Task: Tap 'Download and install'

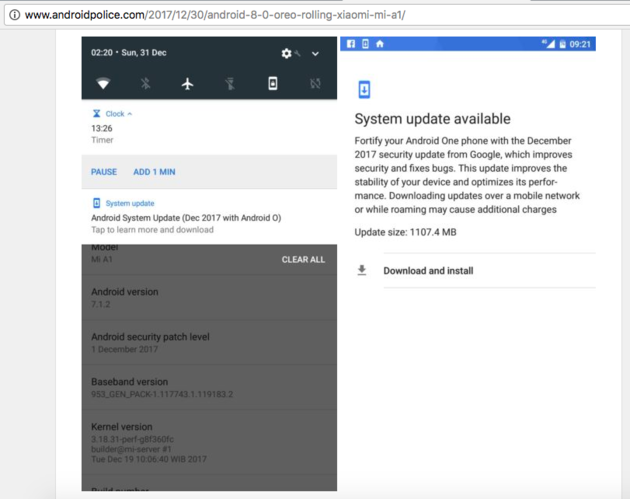Action: [428, 271]
